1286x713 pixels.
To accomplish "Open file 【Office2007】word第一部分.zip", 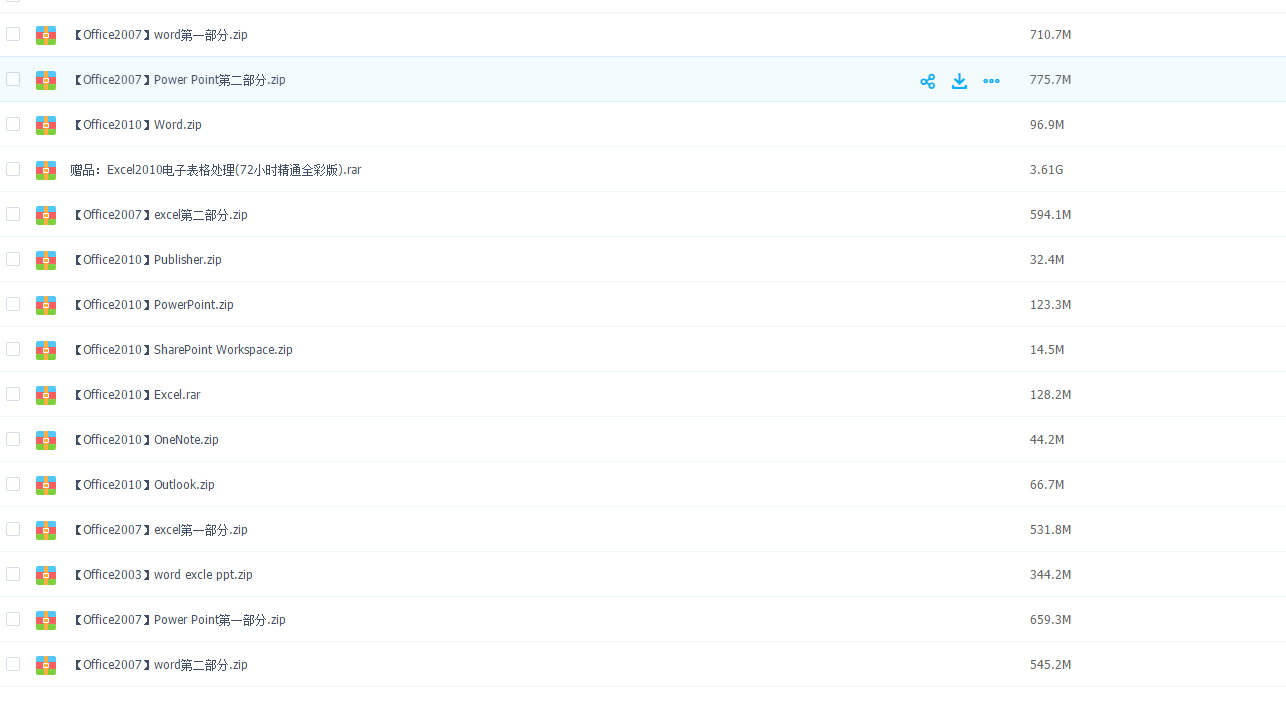I will pos(159,35).
